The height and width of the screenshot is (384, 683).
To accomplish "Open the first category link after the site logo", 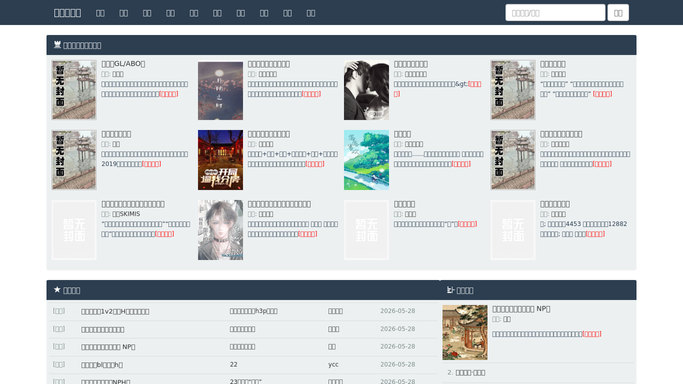I will pos(100,13).
